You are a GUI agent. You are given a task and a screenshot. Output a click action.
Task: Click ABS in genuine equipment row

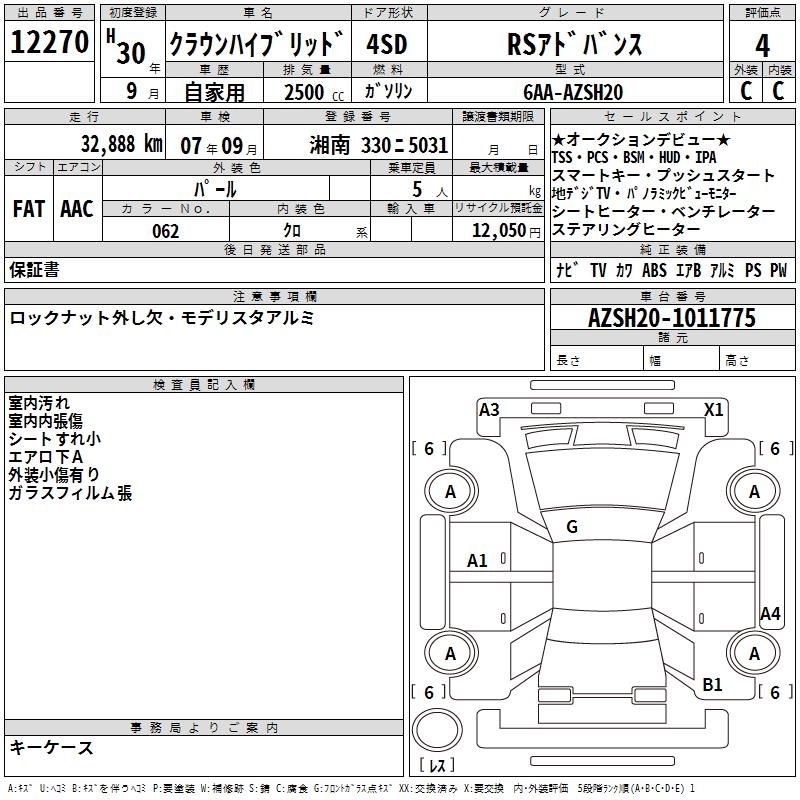[654, 270]
